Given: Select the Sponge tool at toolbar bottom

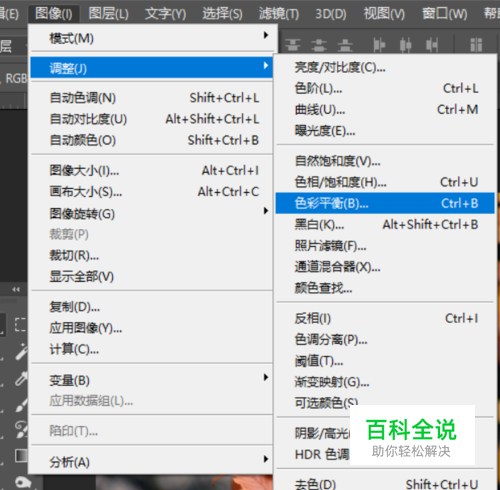Looking at the screenshot, I should (x=22, y=482).
